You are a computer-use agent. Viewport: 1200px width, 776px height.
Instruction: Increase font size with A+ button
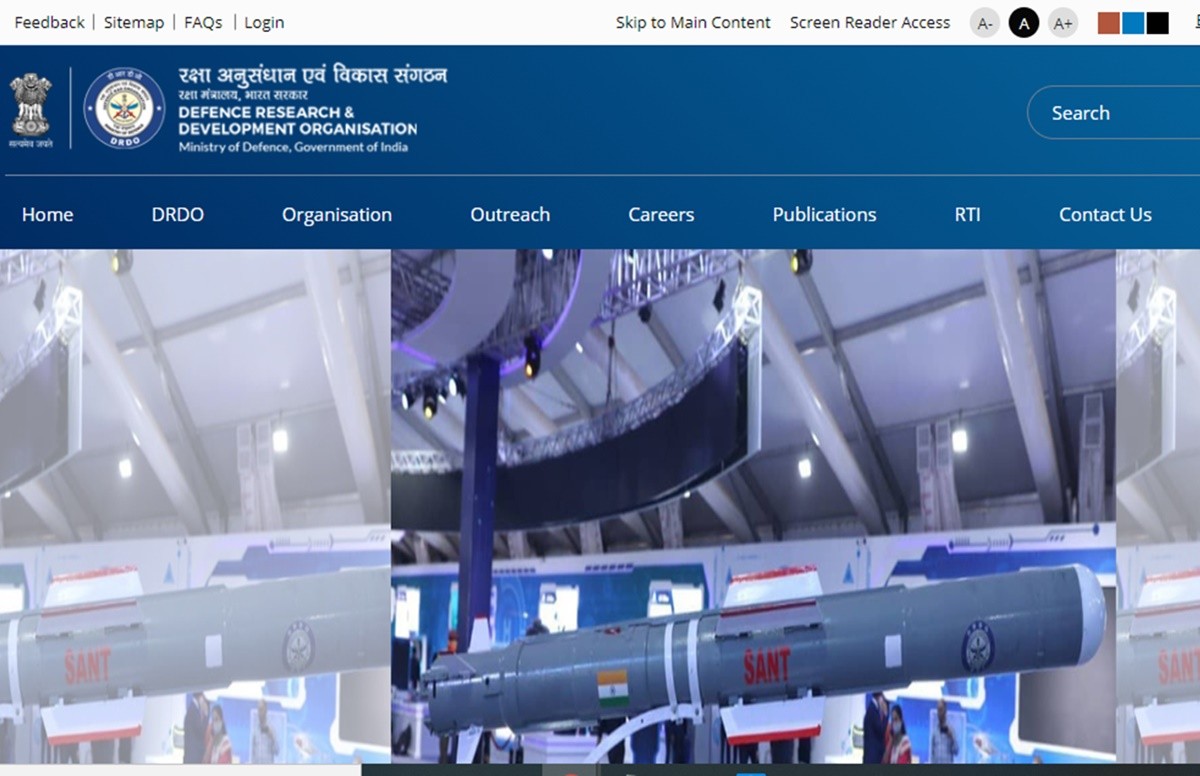pyautogui.click(x=1063, y=23)
